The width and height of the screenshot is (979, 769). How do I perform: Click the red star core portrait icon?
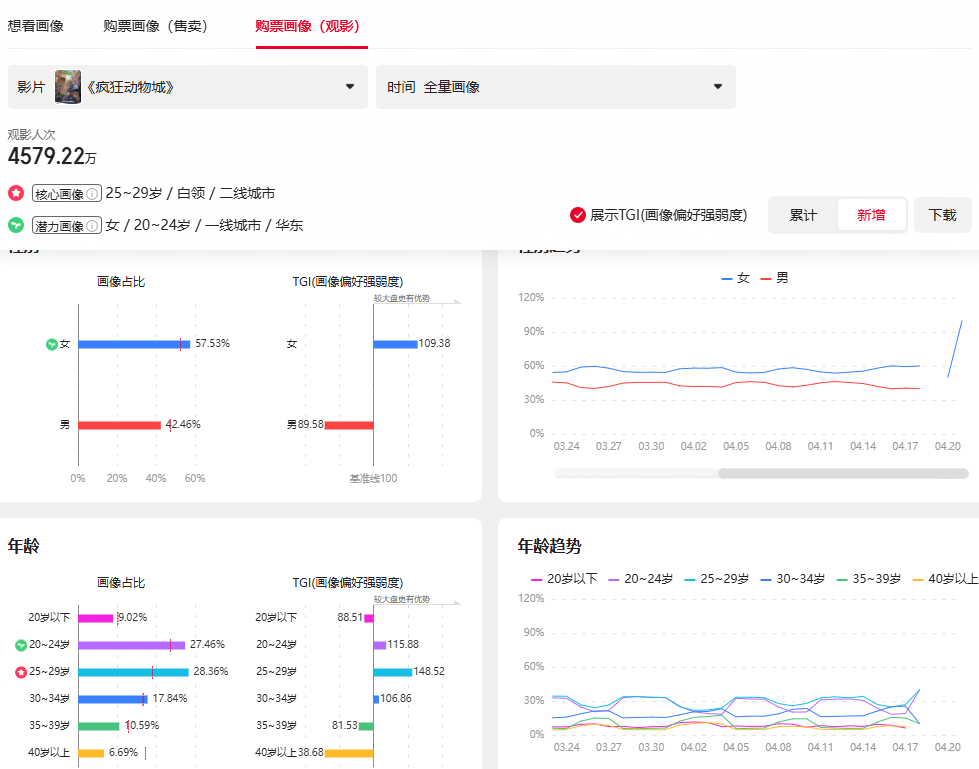pos(16,193)
